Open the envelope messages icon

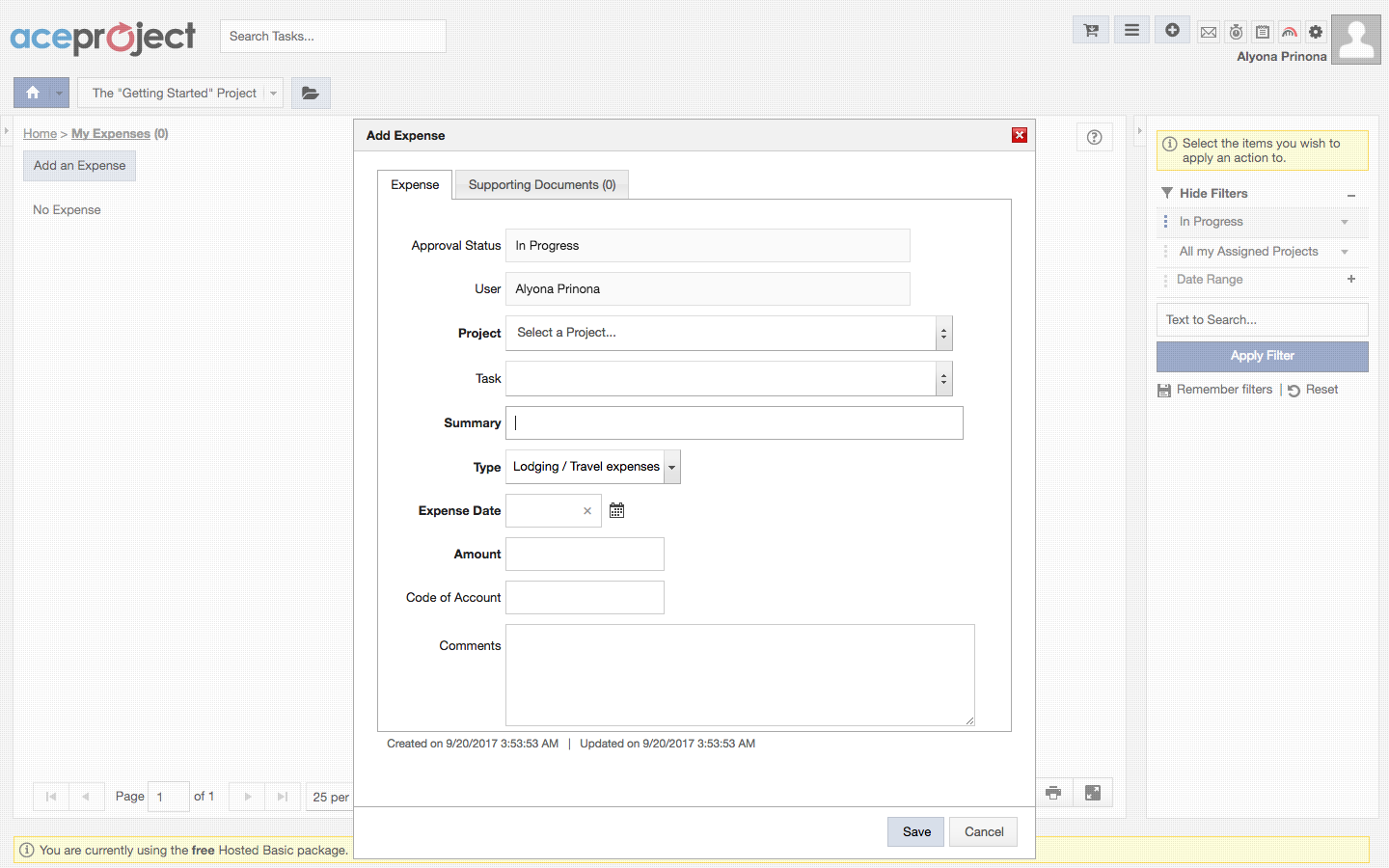pos(1208,33)
